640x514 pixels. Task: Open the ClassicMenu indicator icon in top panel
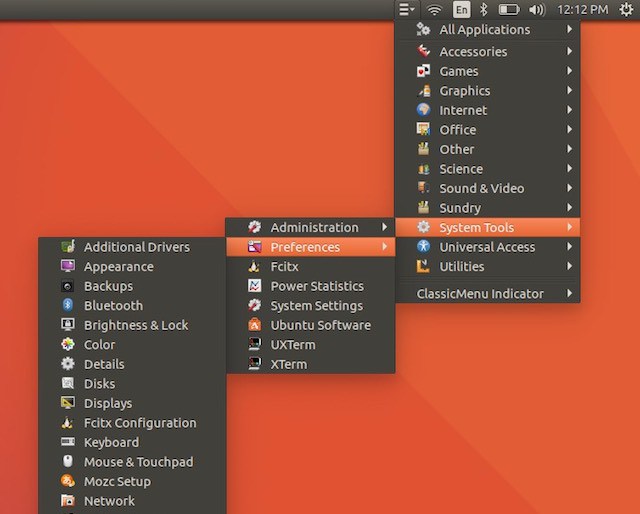406,9
